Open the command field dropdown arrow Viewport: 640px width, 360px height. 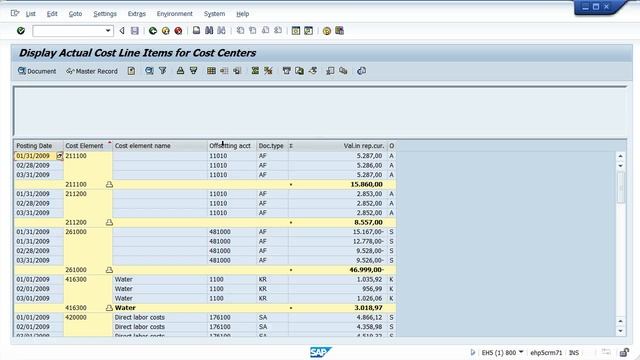108,31
